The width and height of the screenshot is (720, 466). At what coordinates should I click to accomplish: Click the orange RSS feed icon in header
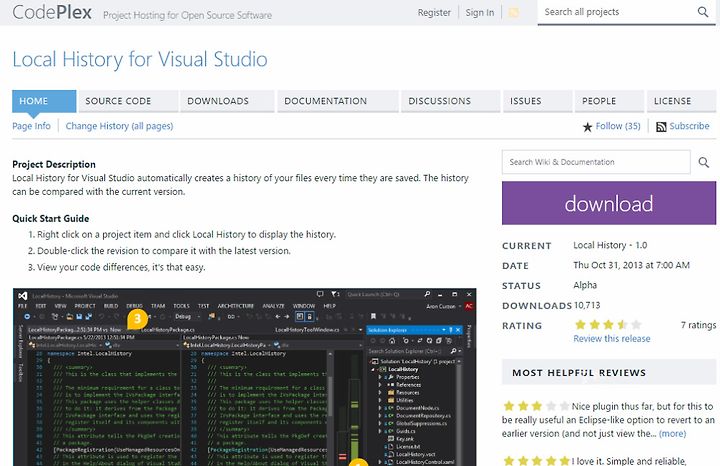(514, 13)
